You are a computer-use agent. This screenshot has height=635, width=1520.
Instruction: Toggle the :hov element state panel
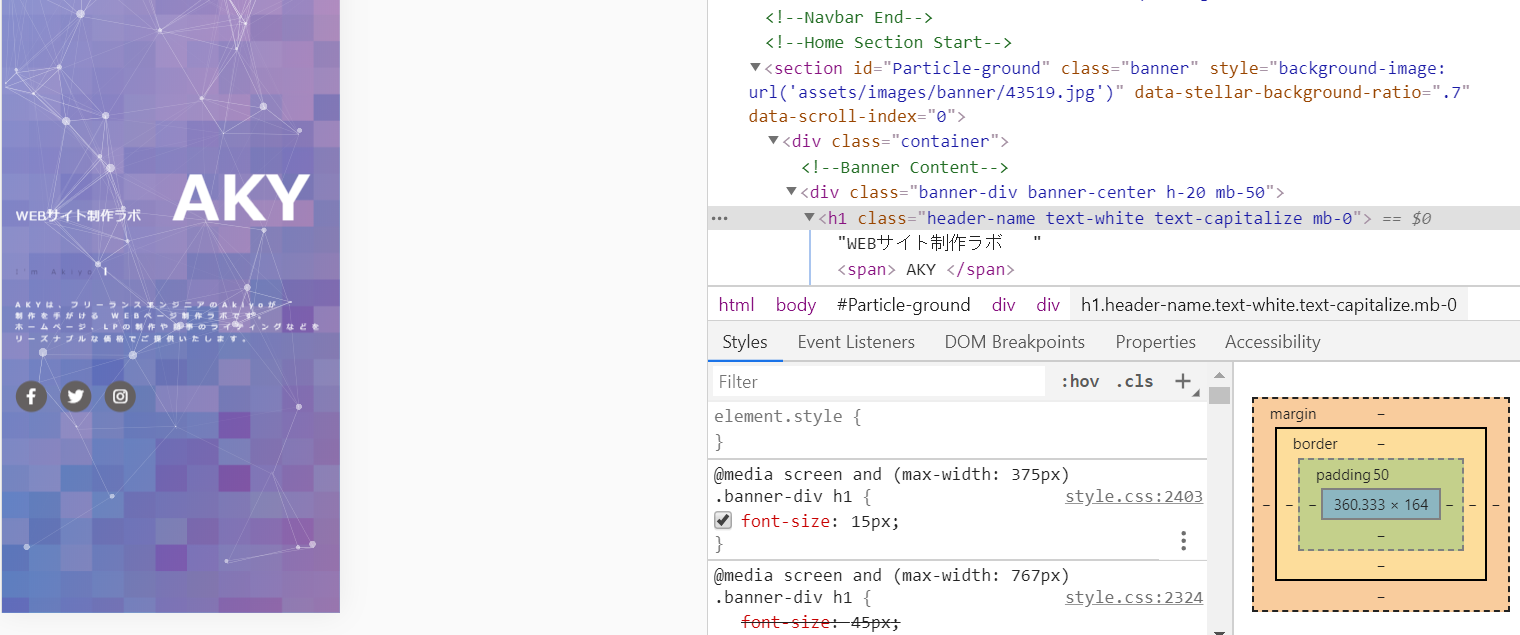click(x=1079, y=381)
